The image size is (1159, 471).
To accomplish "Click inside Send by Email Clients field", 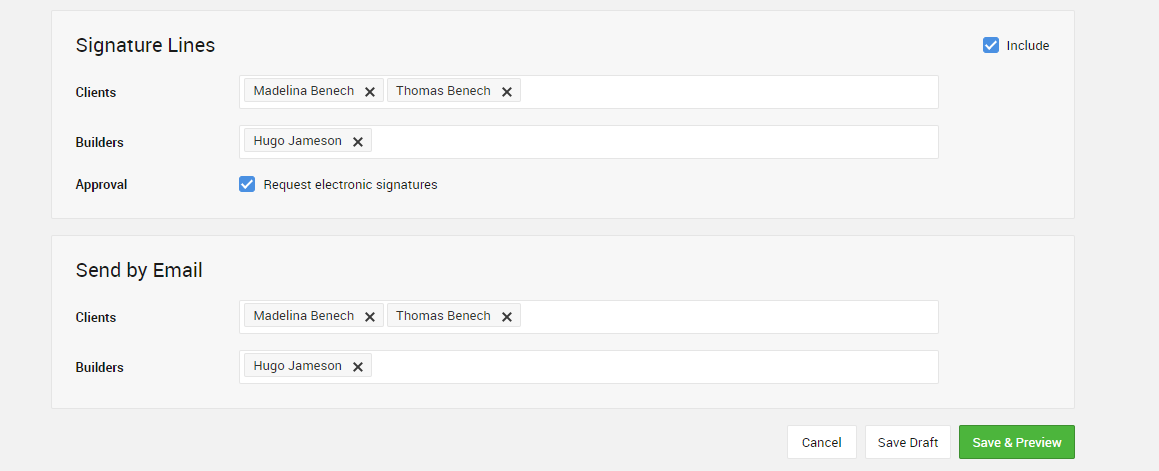I will click(728, 317).
